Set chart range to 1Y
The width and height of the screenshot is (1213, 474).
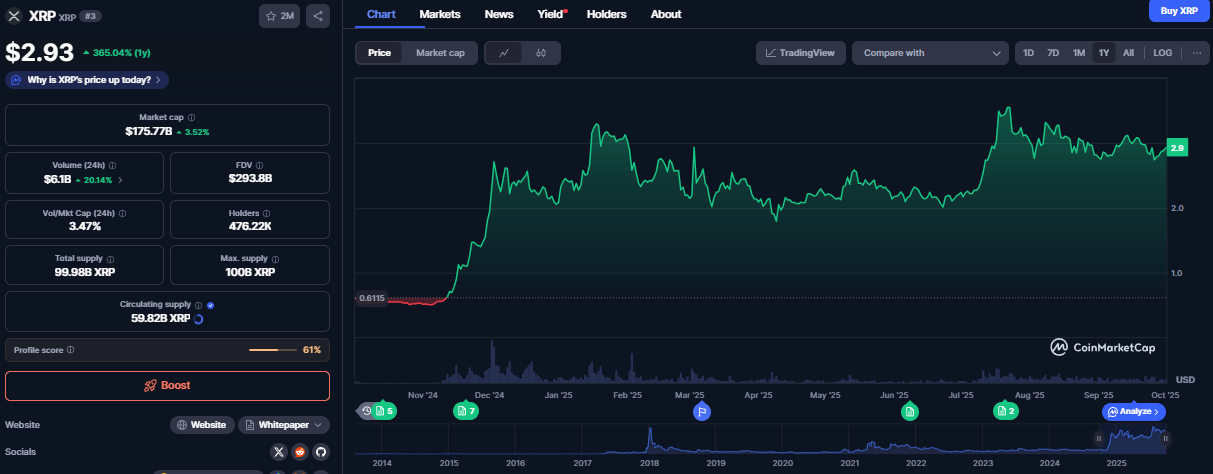click(1103, 53)
